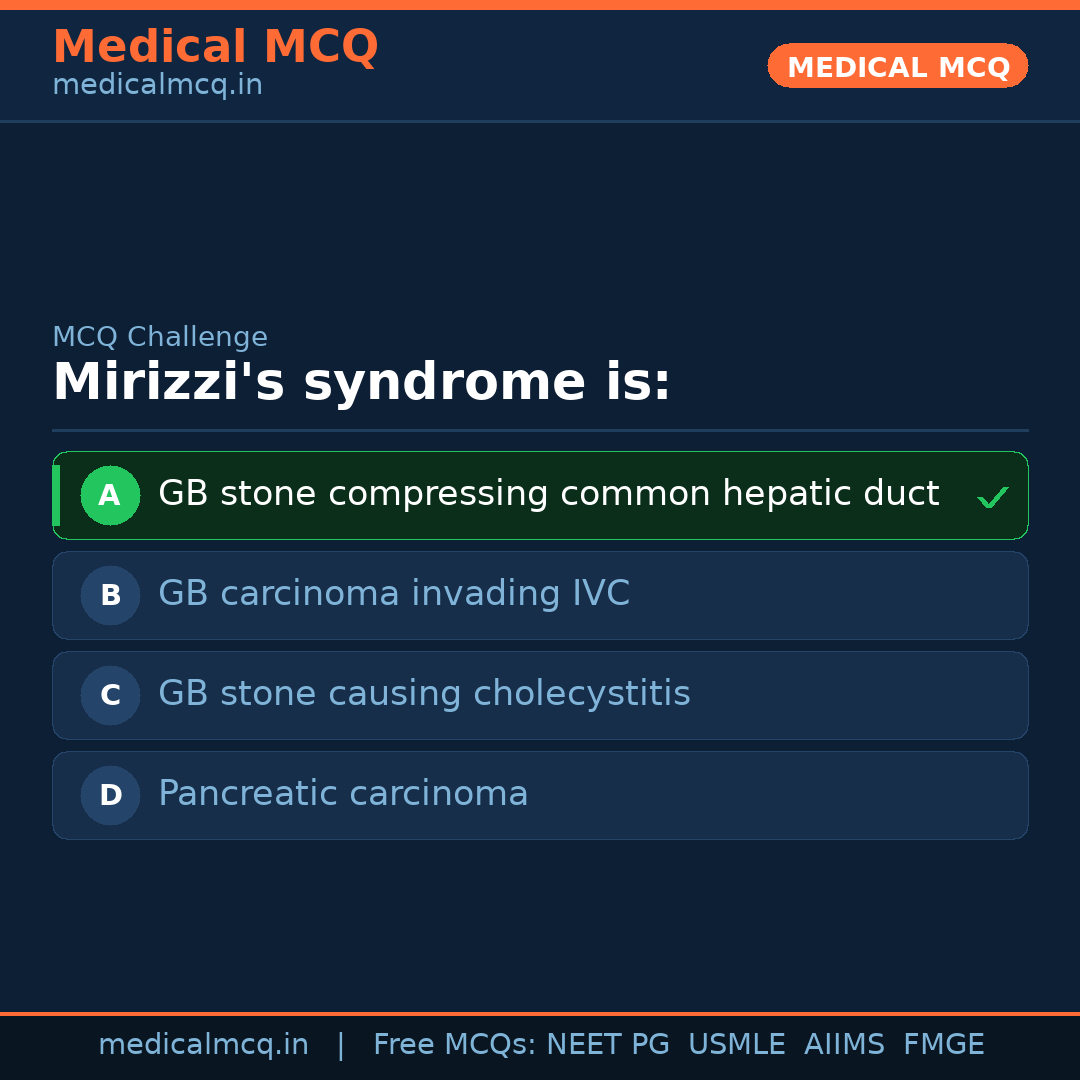Click the orange "MEDICAL MCQ" badge
Image resolution: width=1080 pixels, height=1080 pixels.
click(897, 66)
